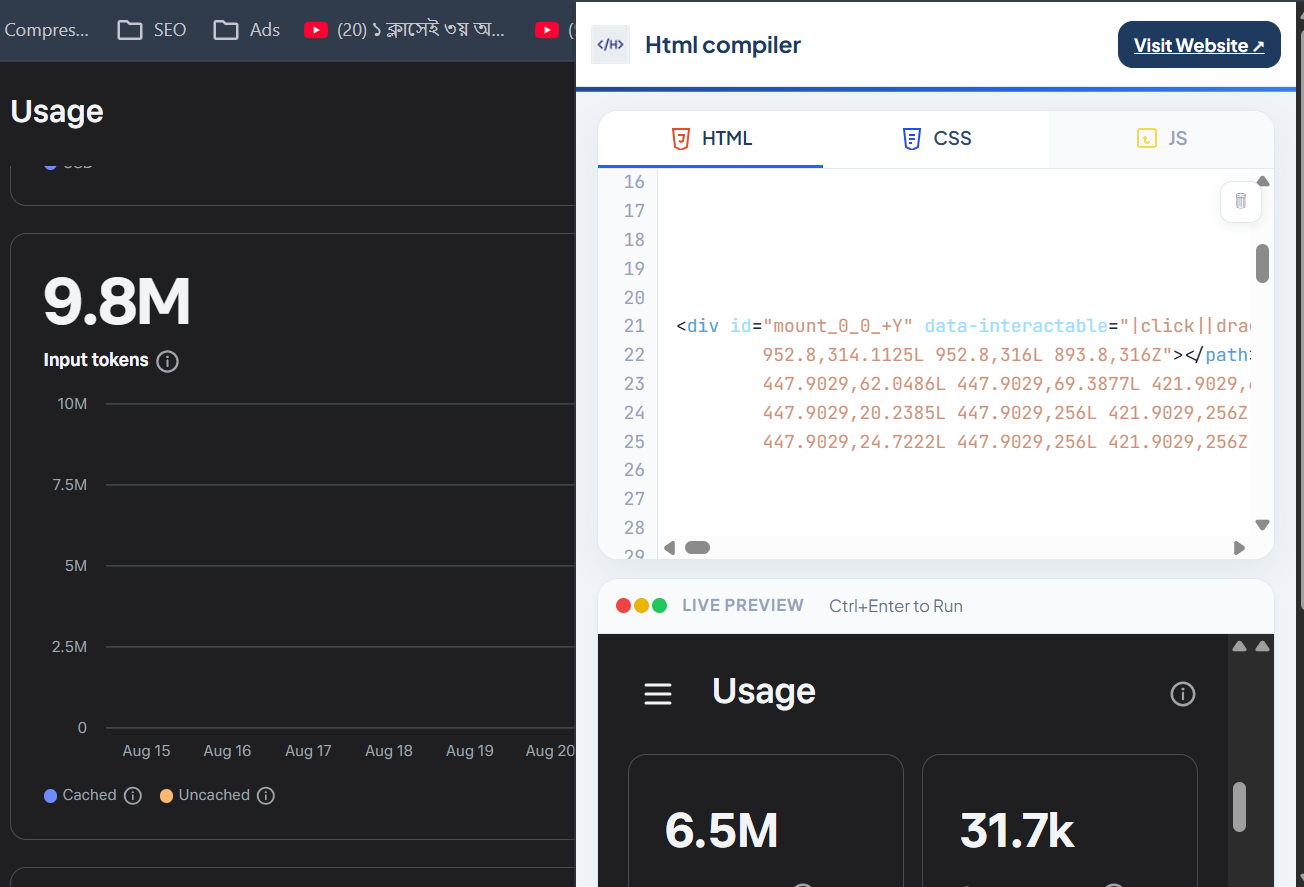The image size is (1304, 887).
Task: Click the code editor's vertical scrollbar thumb
Action: tap(1262, 263)
